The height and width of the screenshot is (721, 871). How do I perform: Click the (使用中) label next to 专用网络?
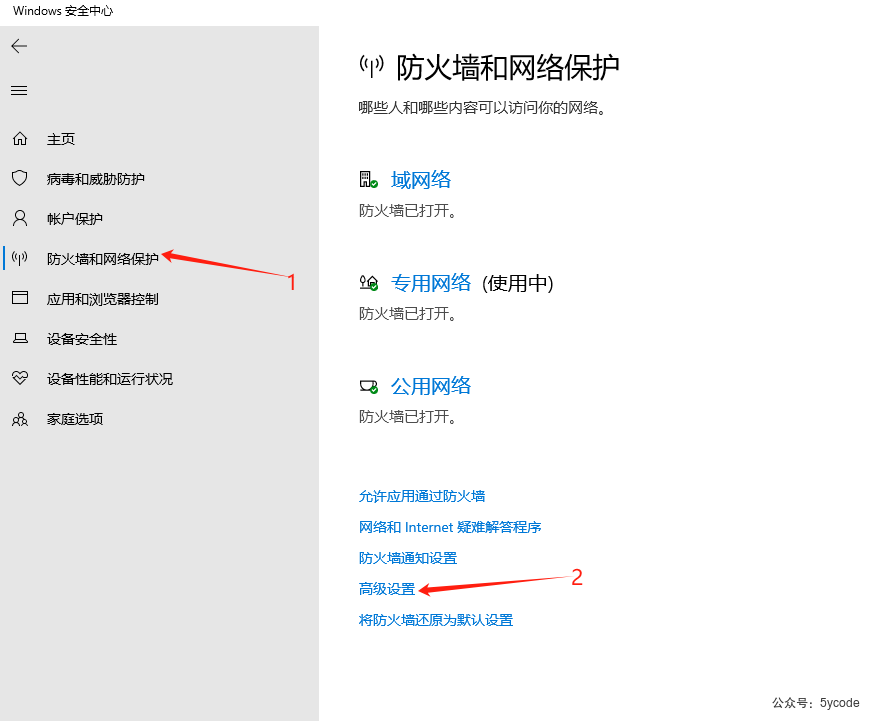coord(518,284)
